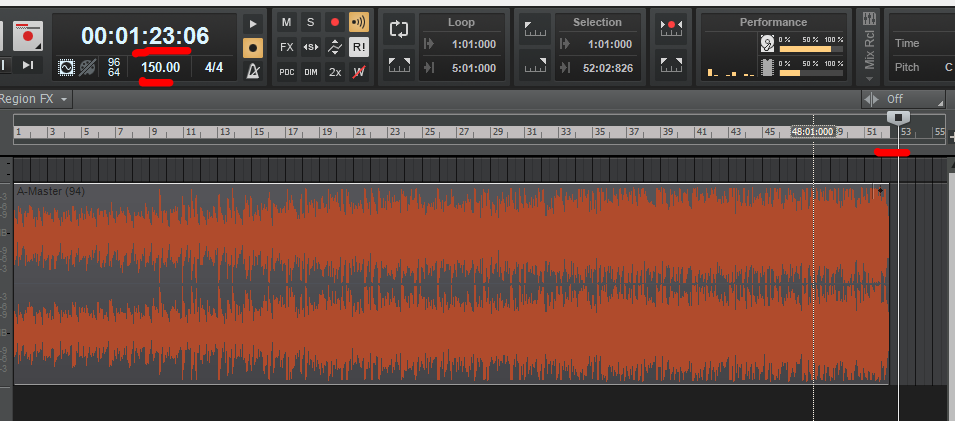Click the transport Record button
Image resolution: width=955 pixels, height=421 pixels.
(x=28, y=36)
